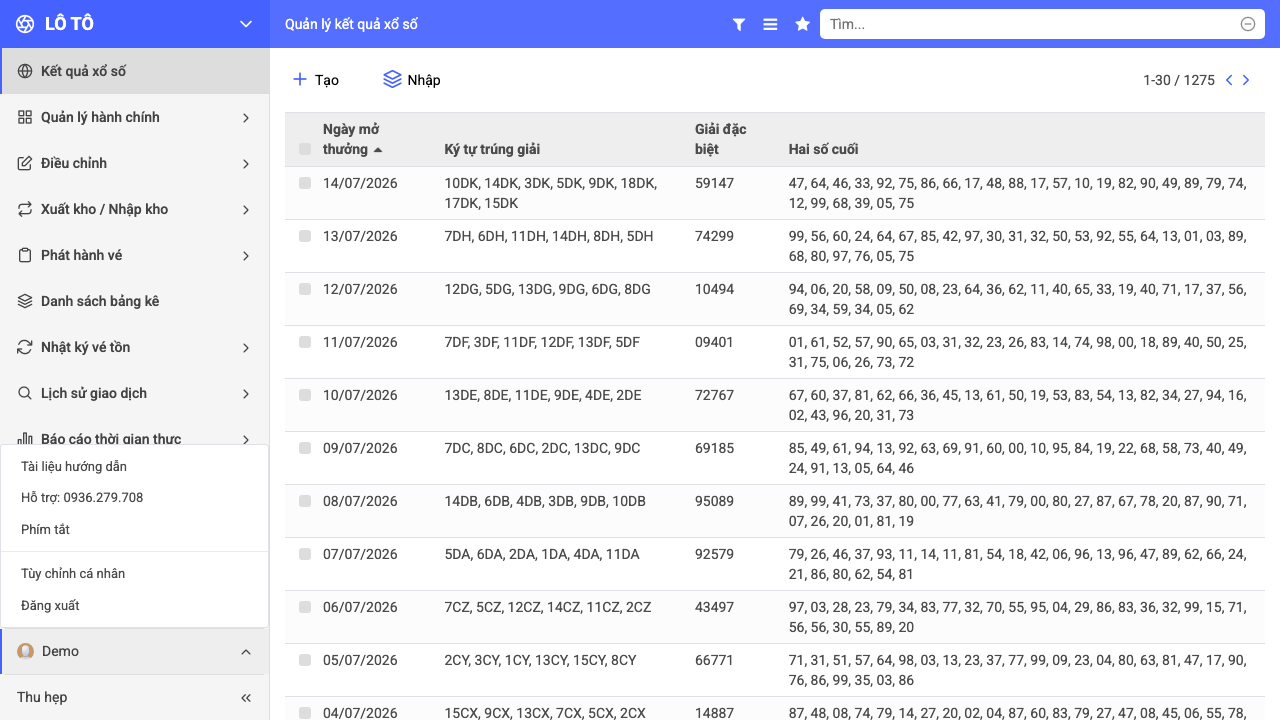Click the circular icon inside the search box

[x=1248, y=24]
